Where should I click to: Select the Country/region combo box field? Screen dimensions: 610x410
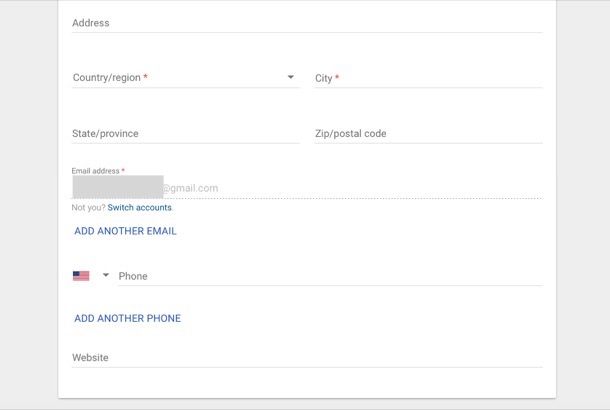(x=186, y=77)
